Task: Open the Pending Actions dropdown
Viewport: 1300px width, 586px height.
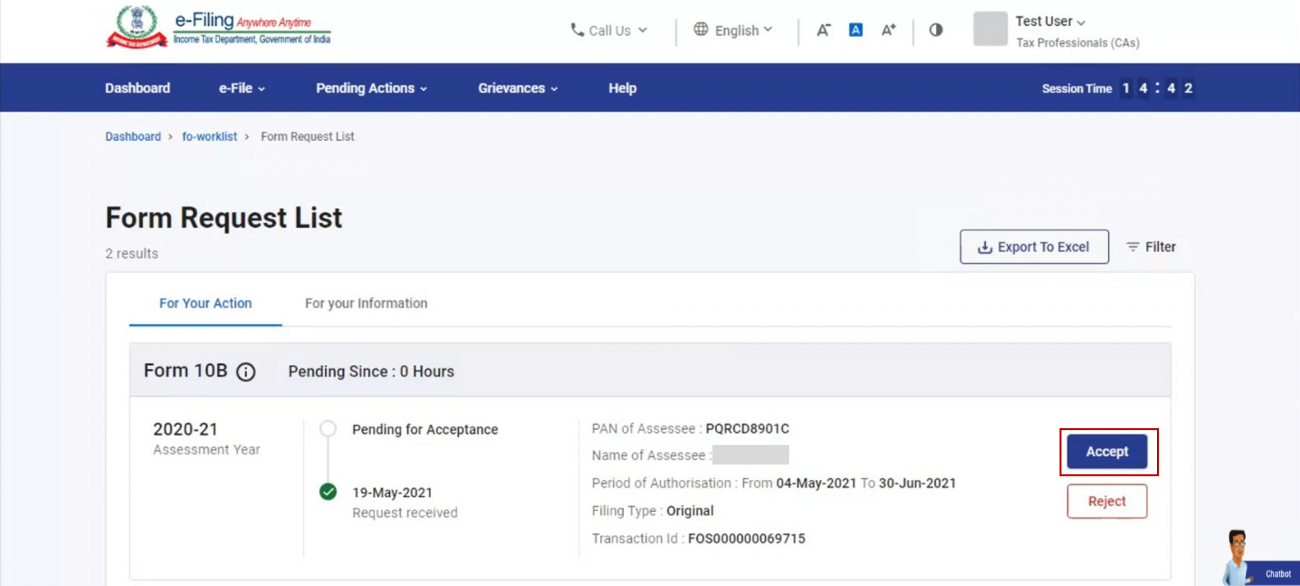Action: point(370,88)
